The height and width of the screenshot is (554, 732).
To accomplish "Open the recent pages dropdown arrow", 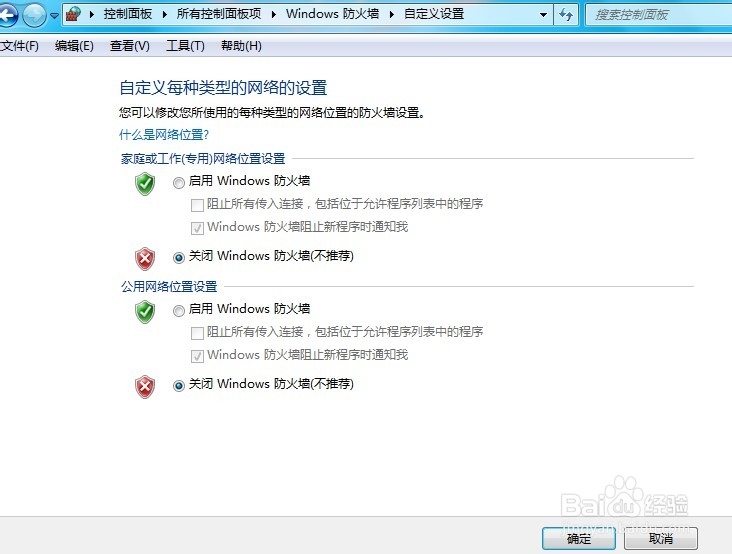I will click(55, 15).
